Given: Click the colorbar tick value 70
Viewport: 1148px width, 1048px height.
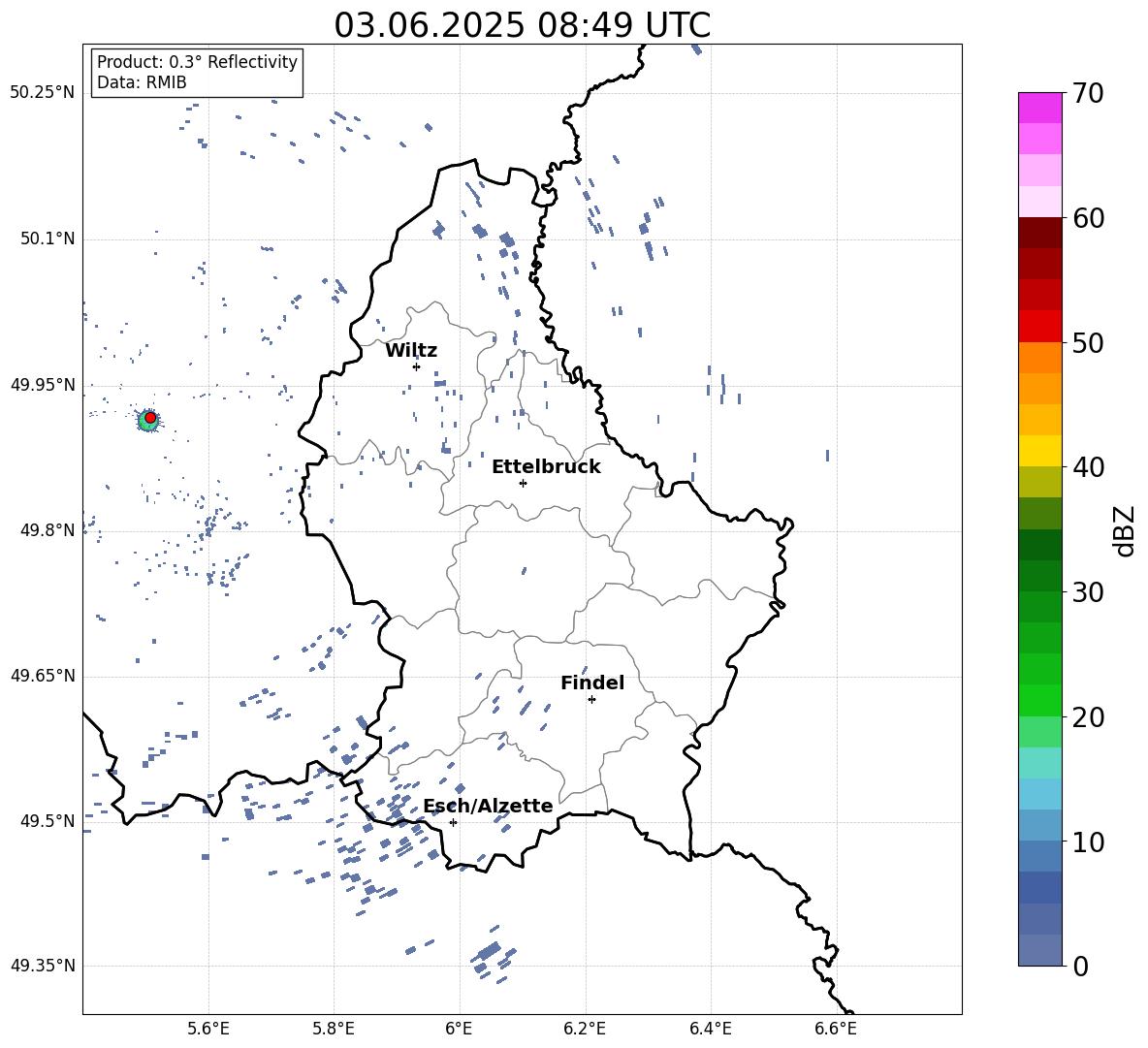Looking at the screenshot, I should [1088, 94].
